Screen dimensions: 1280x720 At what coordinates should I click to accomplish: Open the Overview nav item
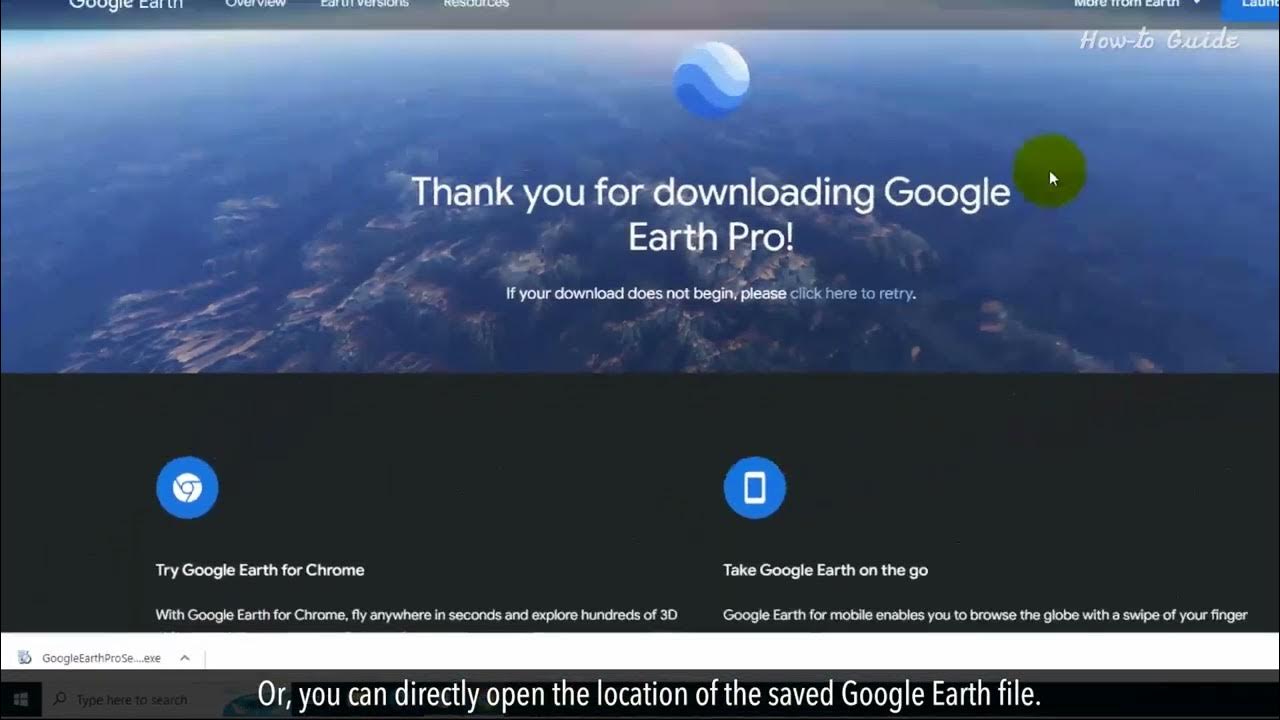pyautogui.click(x=255, y=4)
